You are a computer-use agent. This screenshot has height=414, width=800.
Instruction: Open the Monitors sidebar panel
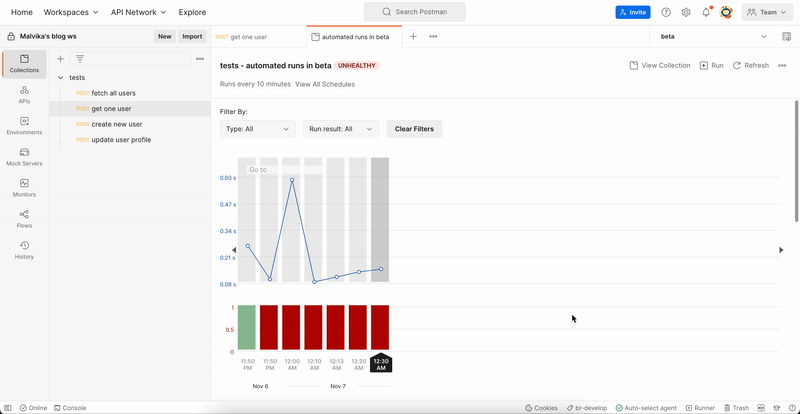(x=24, y=188)
